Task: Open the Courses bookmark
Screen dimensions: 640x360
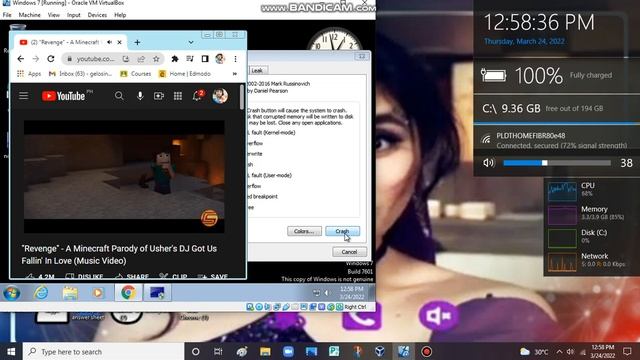Action: coord(136,74)
